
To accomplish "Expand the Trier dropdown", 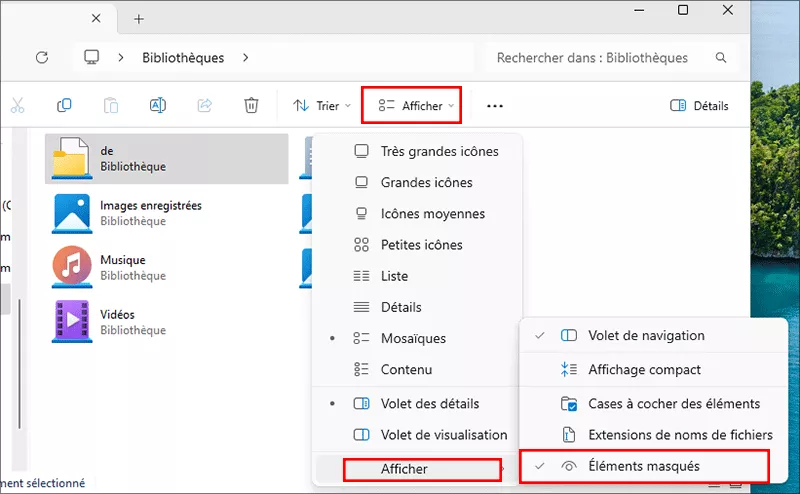I will [321, 105].
